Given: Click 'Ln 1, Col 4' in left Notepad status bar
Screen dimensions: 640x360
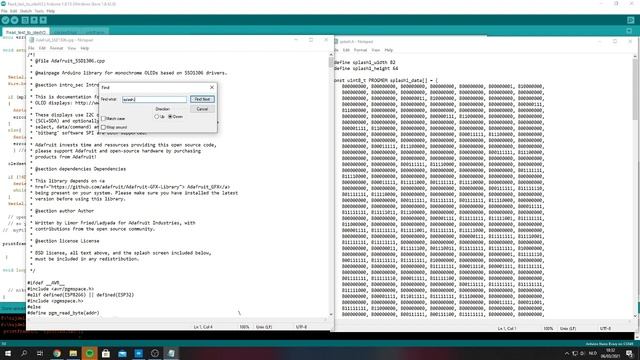Looking at the screenshot, I should click(x=203, y=327).
